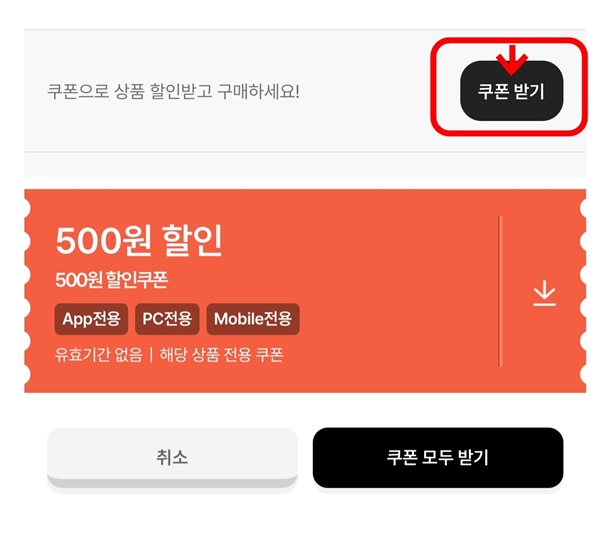Click the 해당 상품 전용 쿠폰 label
The width and height of the screenshot is (610, 547).
(x=221, y=355)
